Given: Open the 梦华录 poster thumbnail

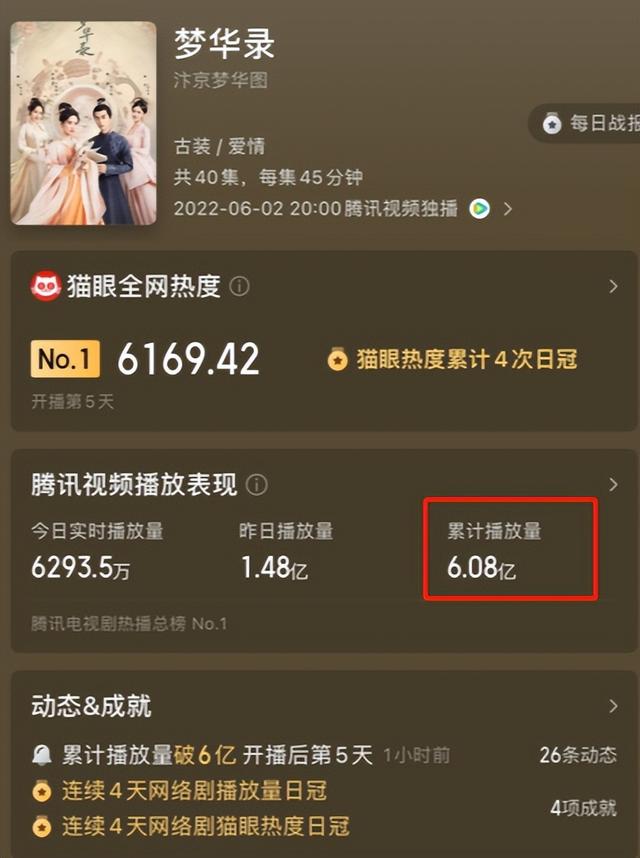Looking at the screenshot, I should tap(84, 123).
